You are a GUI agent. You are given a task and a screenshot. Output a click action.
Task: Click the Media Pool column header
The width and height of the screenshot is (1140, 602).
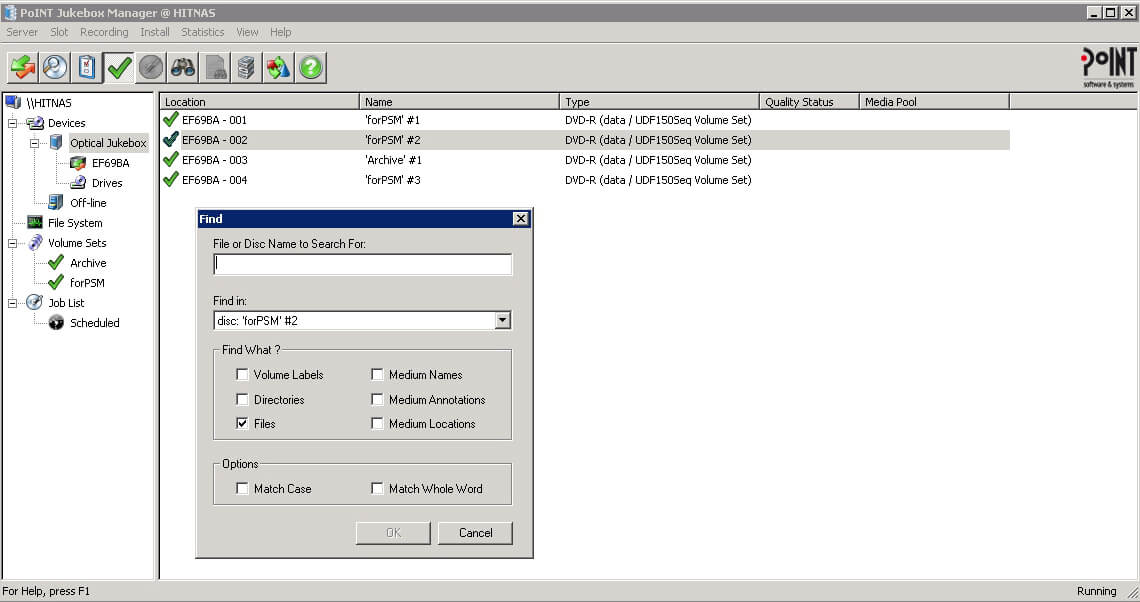(x=934, y=102)
